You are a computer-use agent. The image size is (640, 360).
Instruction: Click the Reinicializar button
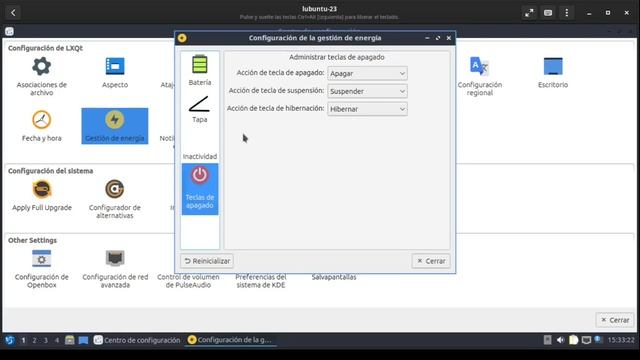click(207, 261)
